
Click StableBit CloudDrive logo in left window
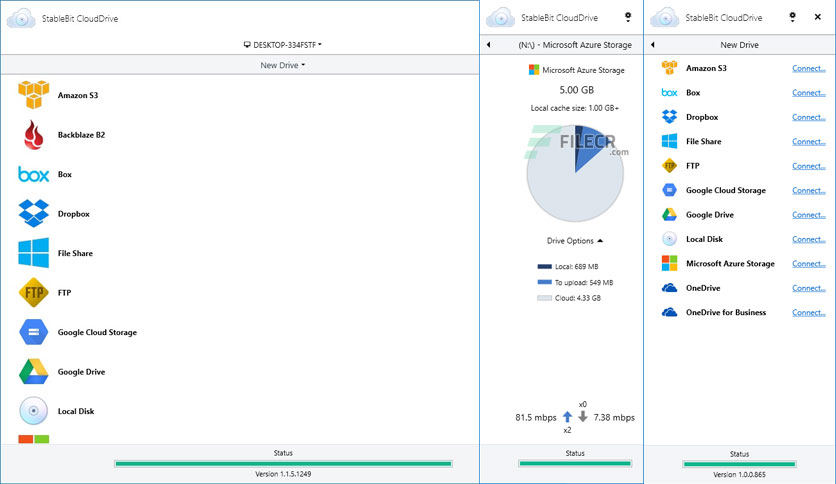pos(21,18)
